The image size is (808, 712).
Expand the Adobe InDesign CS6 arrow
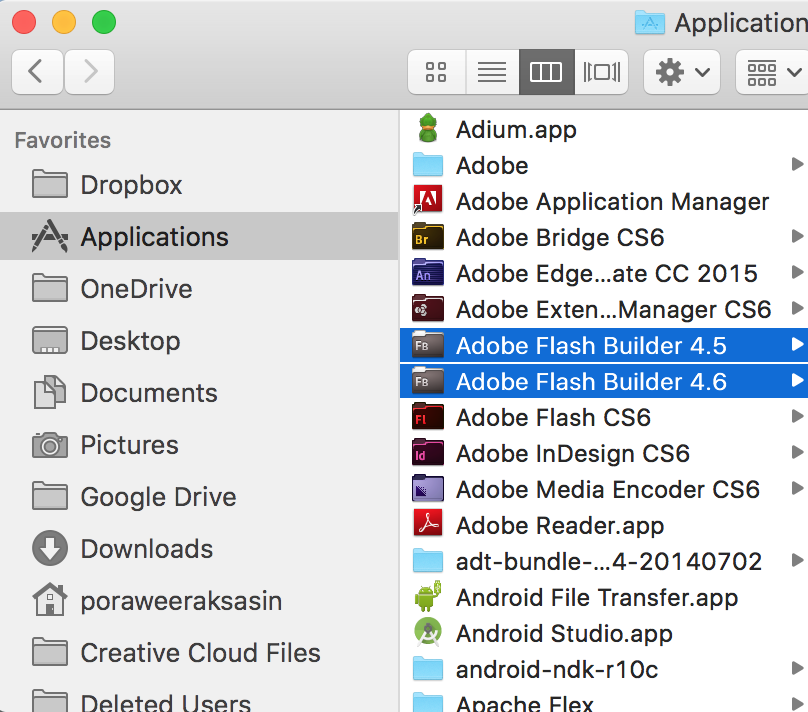797,452
